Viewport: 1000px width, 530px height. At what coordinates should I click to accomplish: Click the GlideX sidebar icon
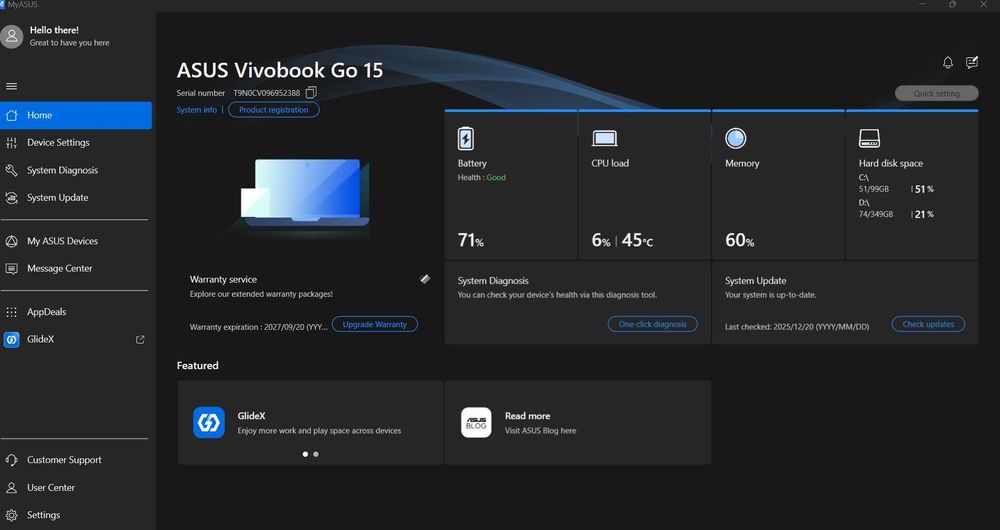click(x=11, y=339)
